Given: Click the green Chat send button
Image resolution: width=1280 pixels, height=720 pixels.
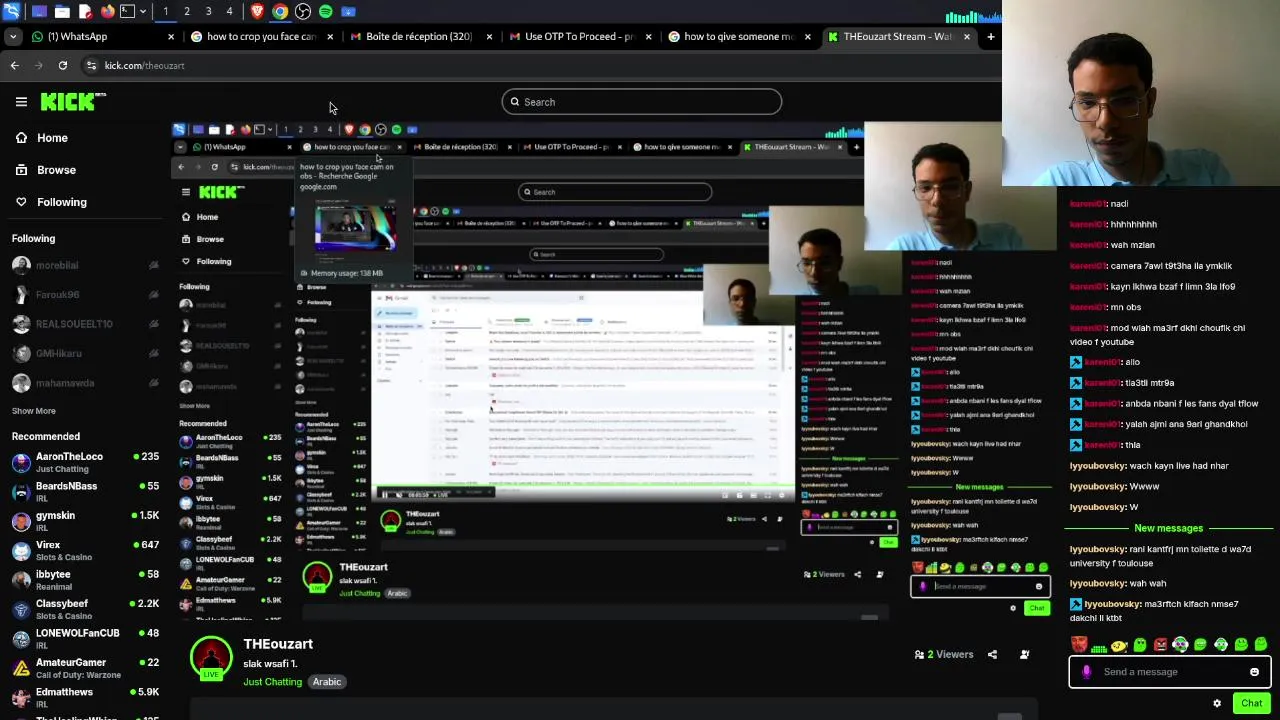Looking at the screenshot, I should 1251,703.
